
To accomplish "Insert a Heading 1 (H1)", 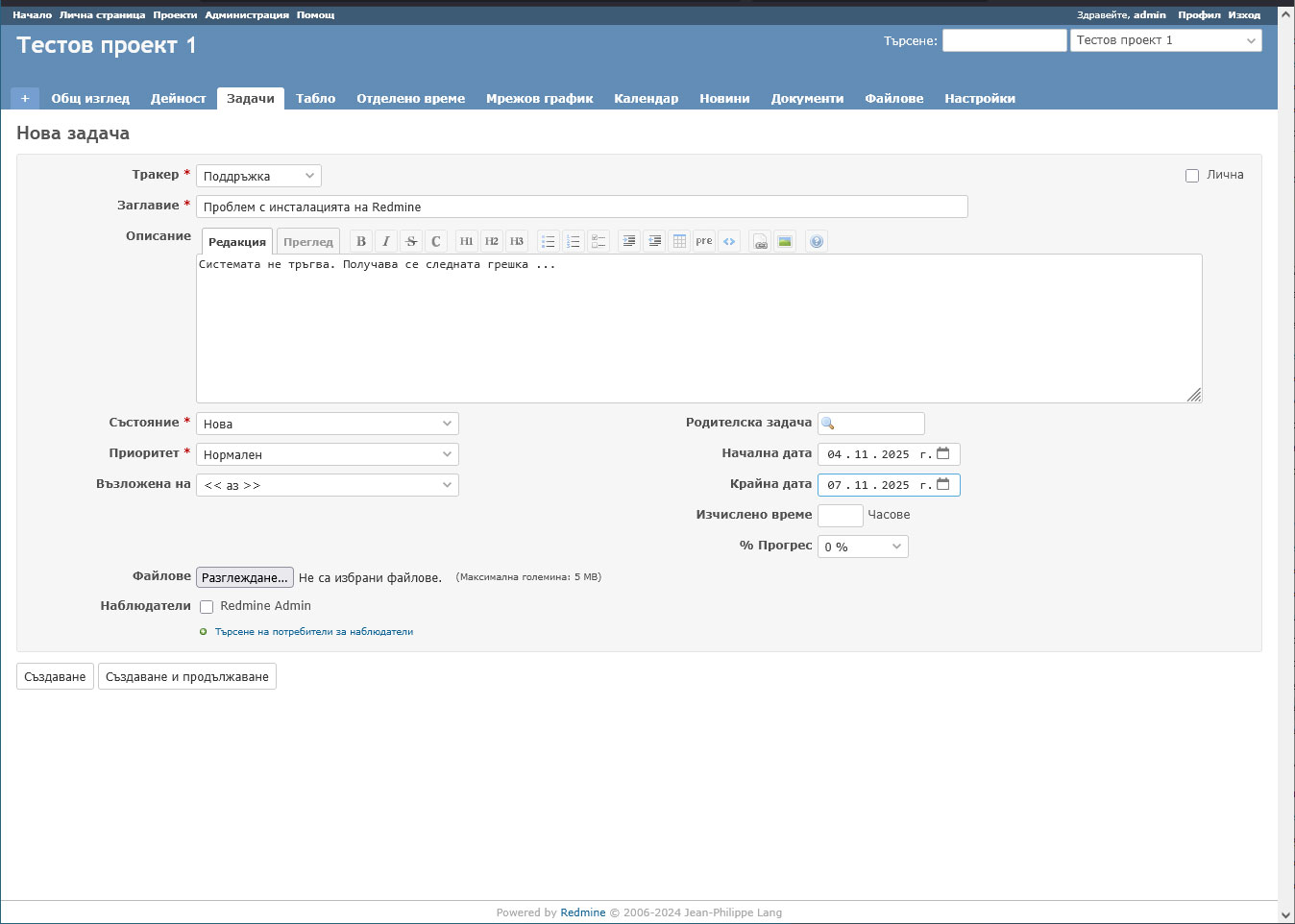I will click(x=466, y=241).
